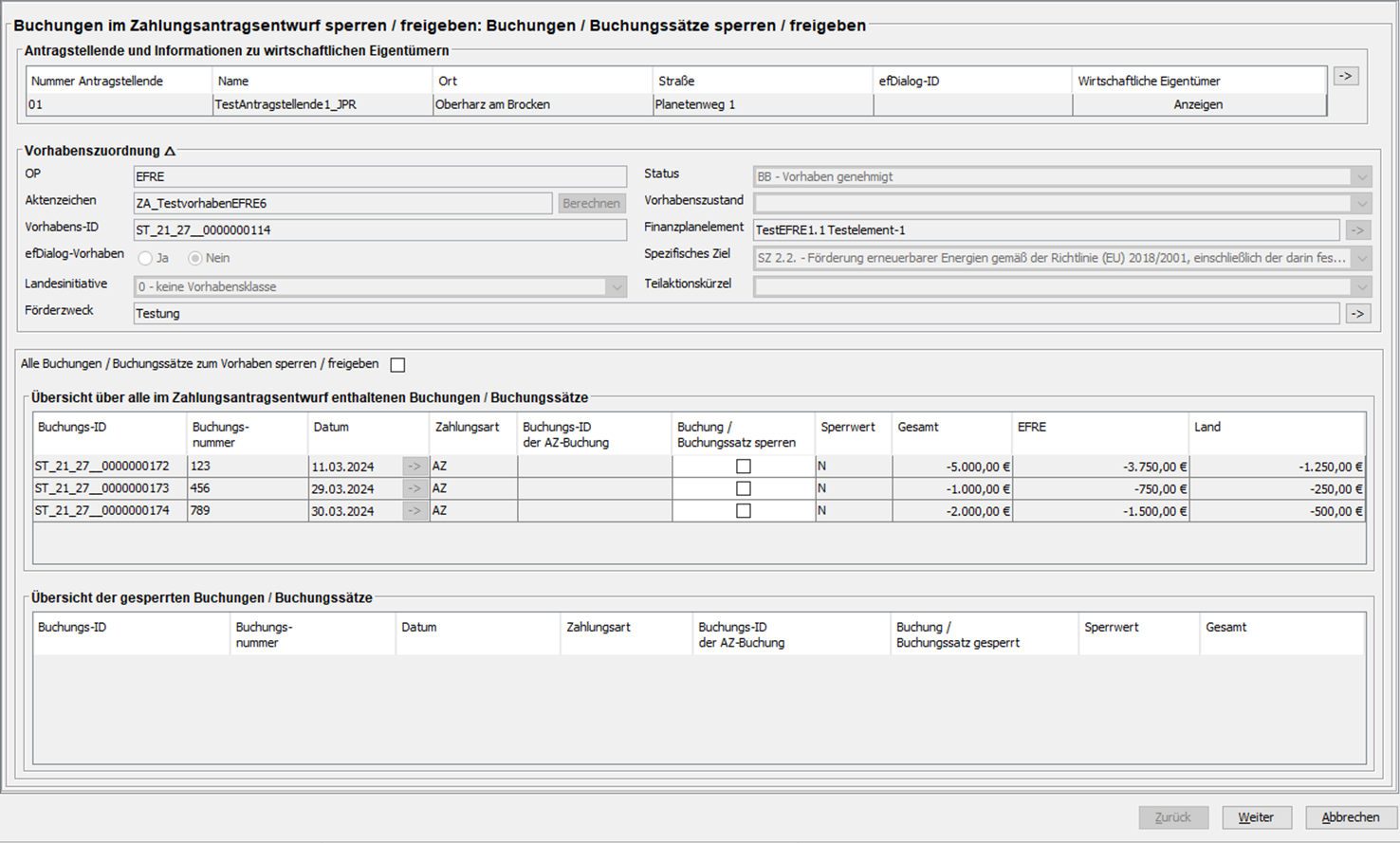Image resolution: width=1400 pixels, height=843 pixels.
Task: Select Ja radio for efDialog-Vorhaben
Action: coord(145,258)
